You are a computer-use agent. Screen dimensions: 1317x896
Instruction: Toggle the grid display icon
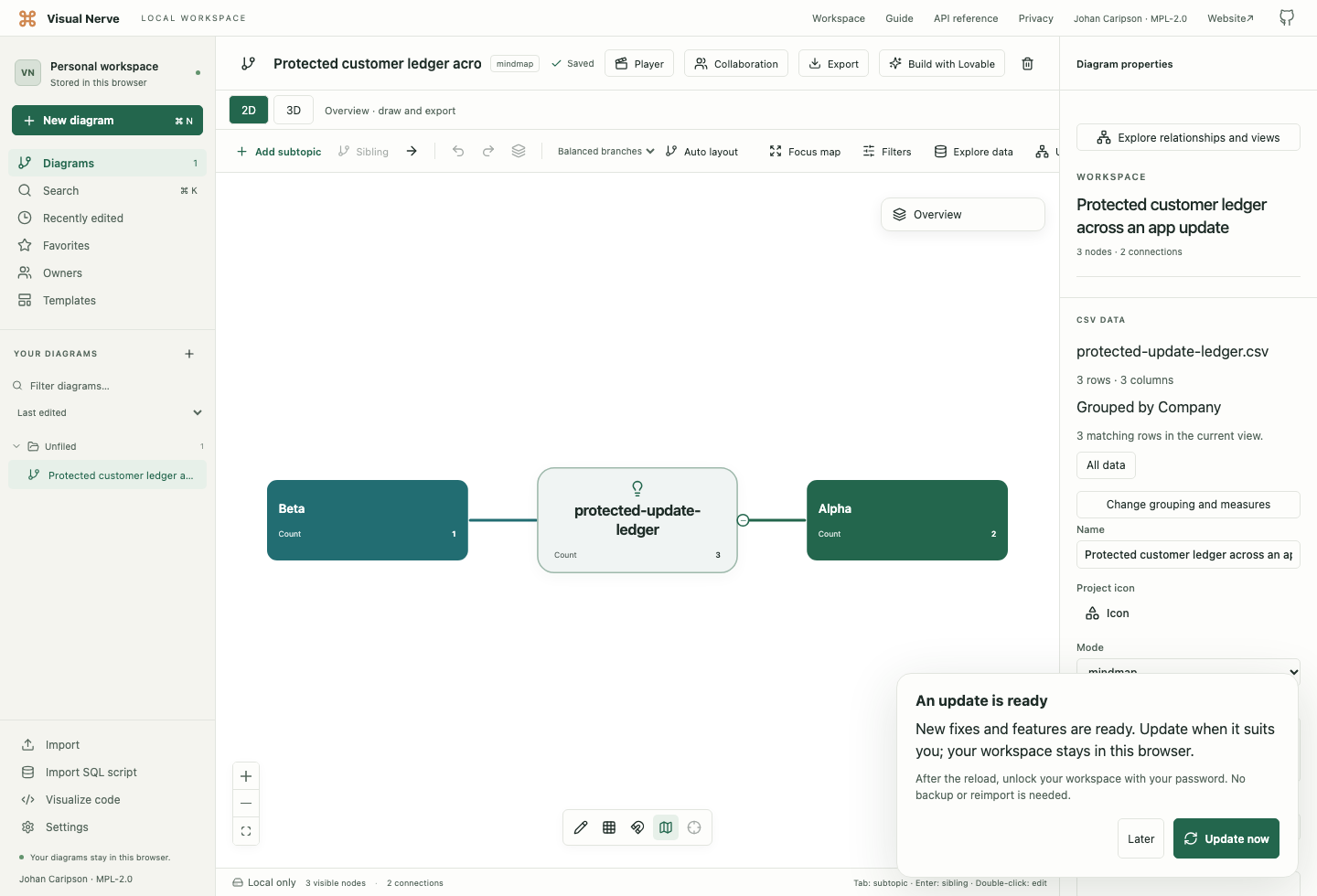[x=609, y=827]
